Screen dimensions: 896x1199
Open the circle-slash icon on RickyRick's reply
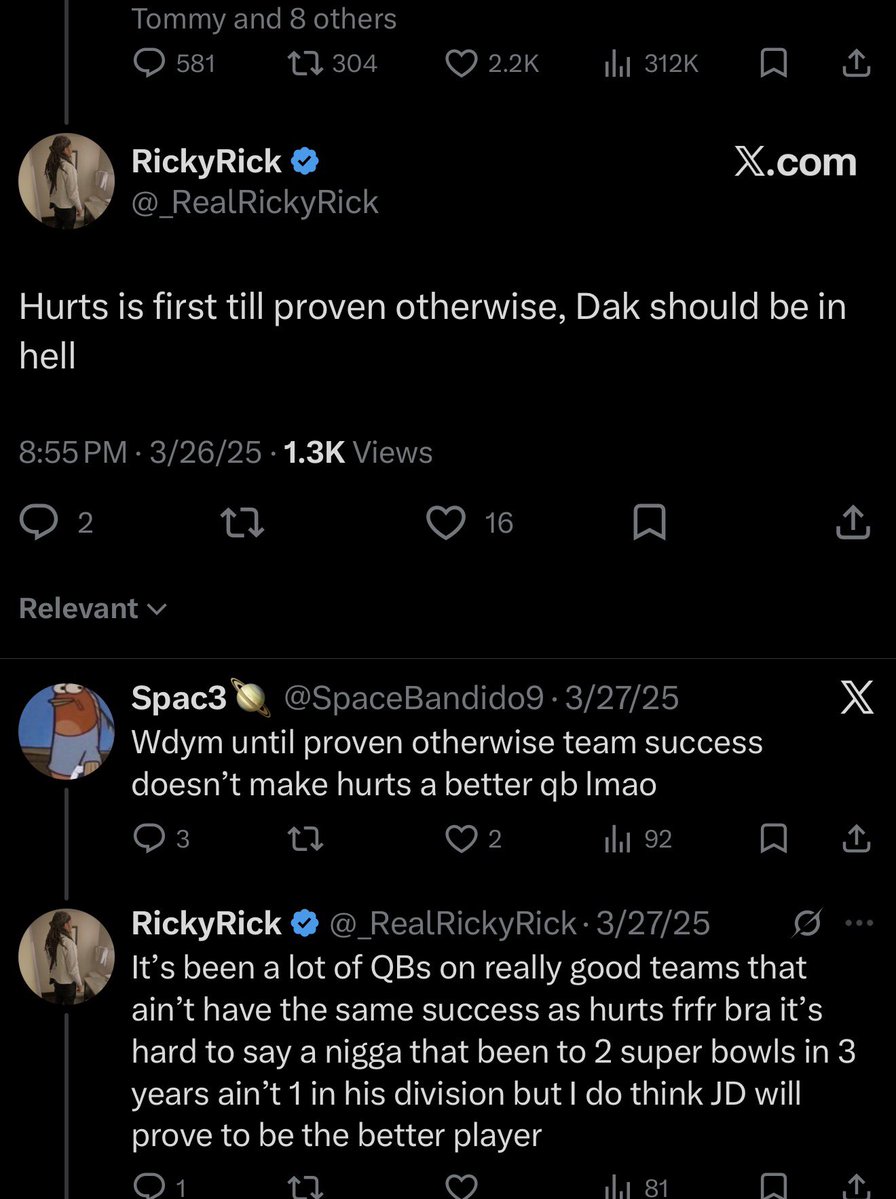coord(807,924)
